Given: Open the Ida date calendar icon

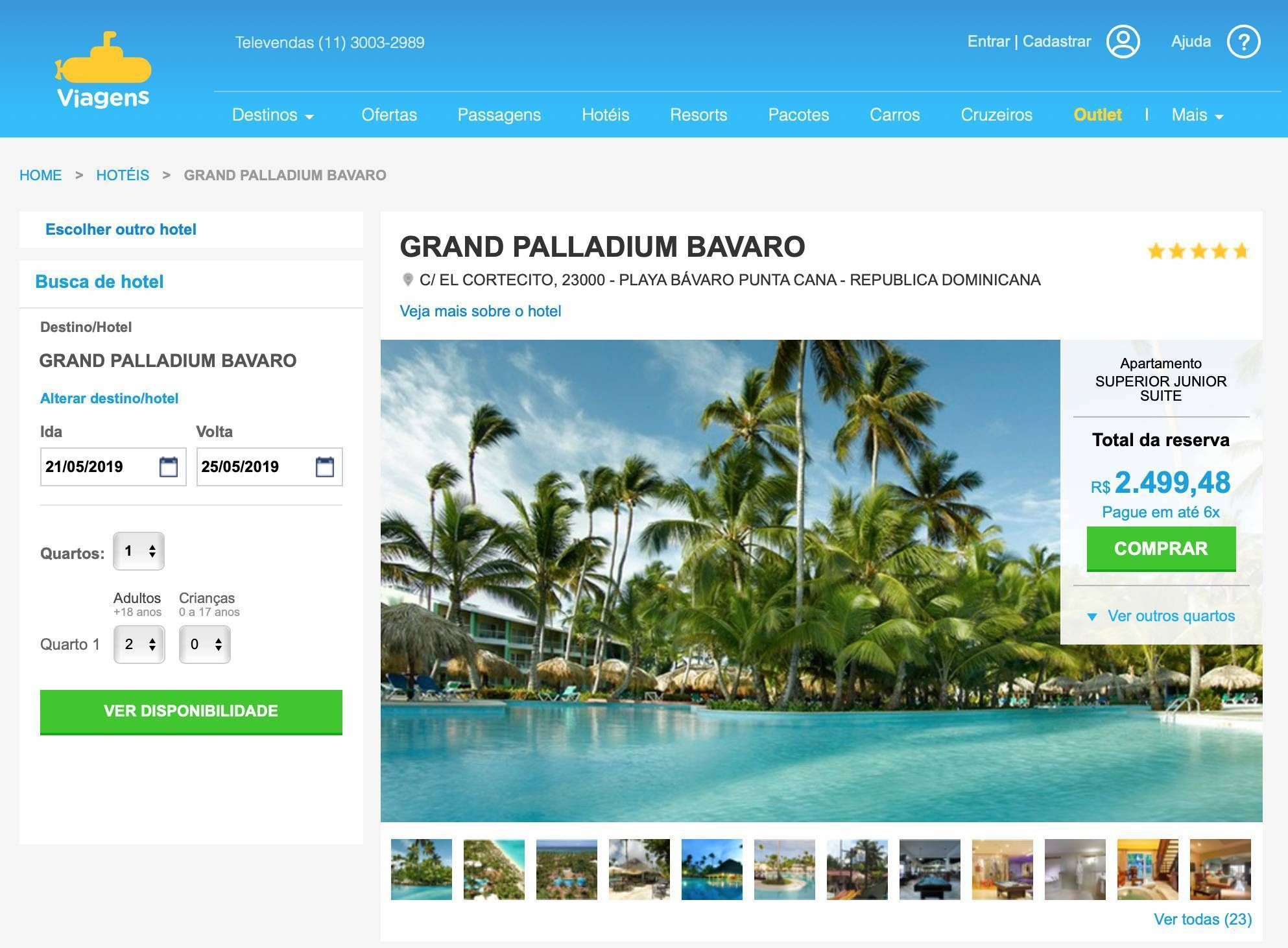Looking at the screenshot, I should pyautogui.click(x=169, y=467).
